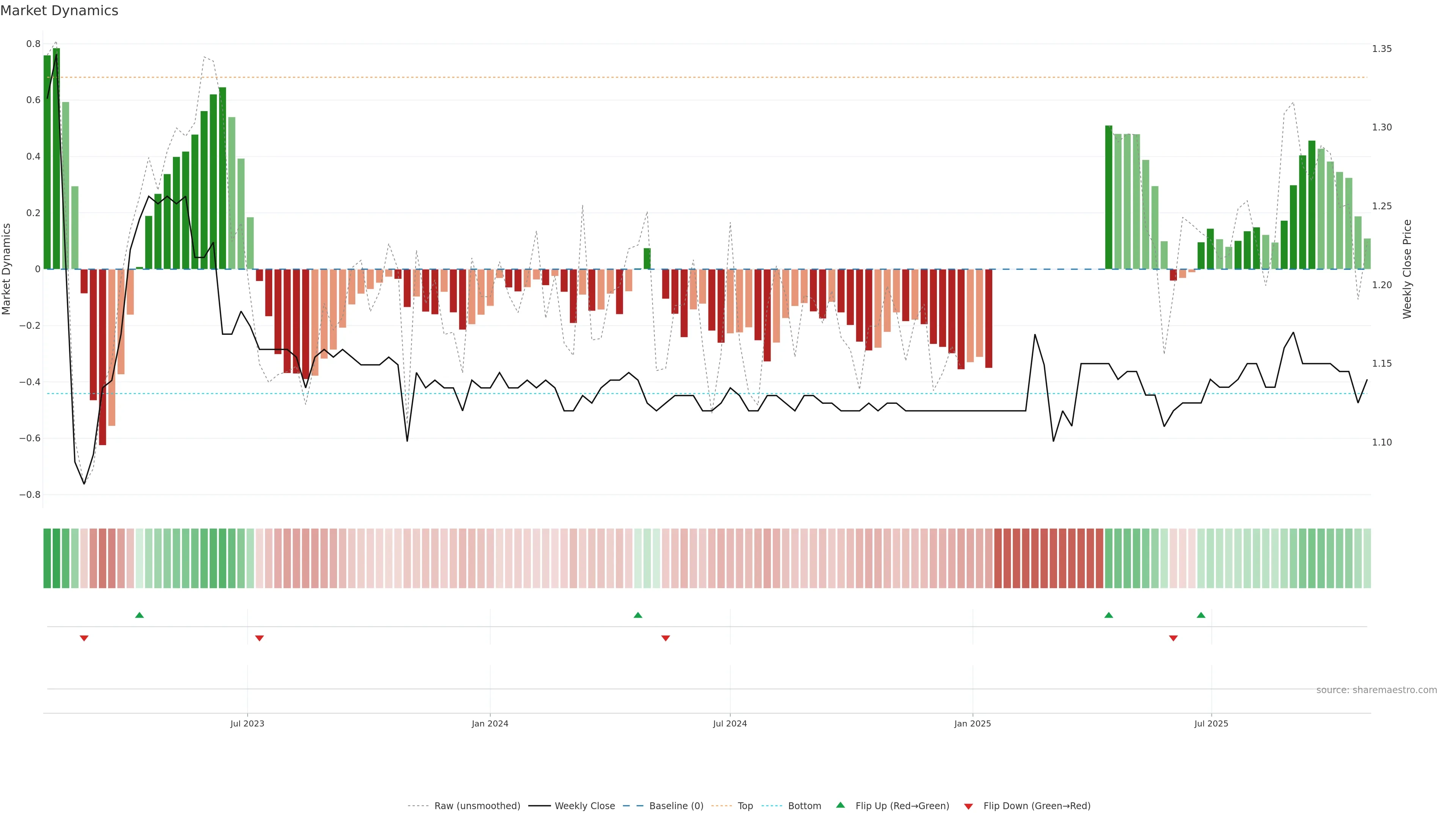This screenshot has height=819, width=1456.
Task: Toggle Weekly Close legend entry
Action: pyautogui.click(x=584, y=806)
